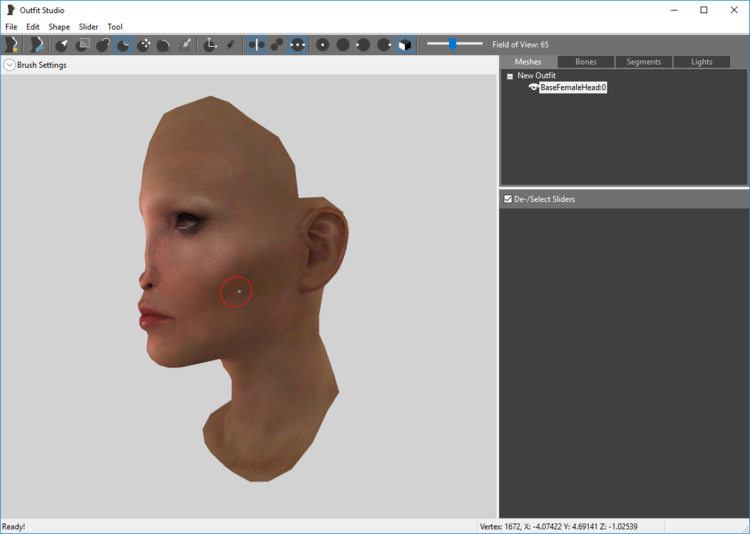Click the Load Outfit icon in toolbar
Screen dimensions: 750x534
pyautogui.click(x=36, y=45)
